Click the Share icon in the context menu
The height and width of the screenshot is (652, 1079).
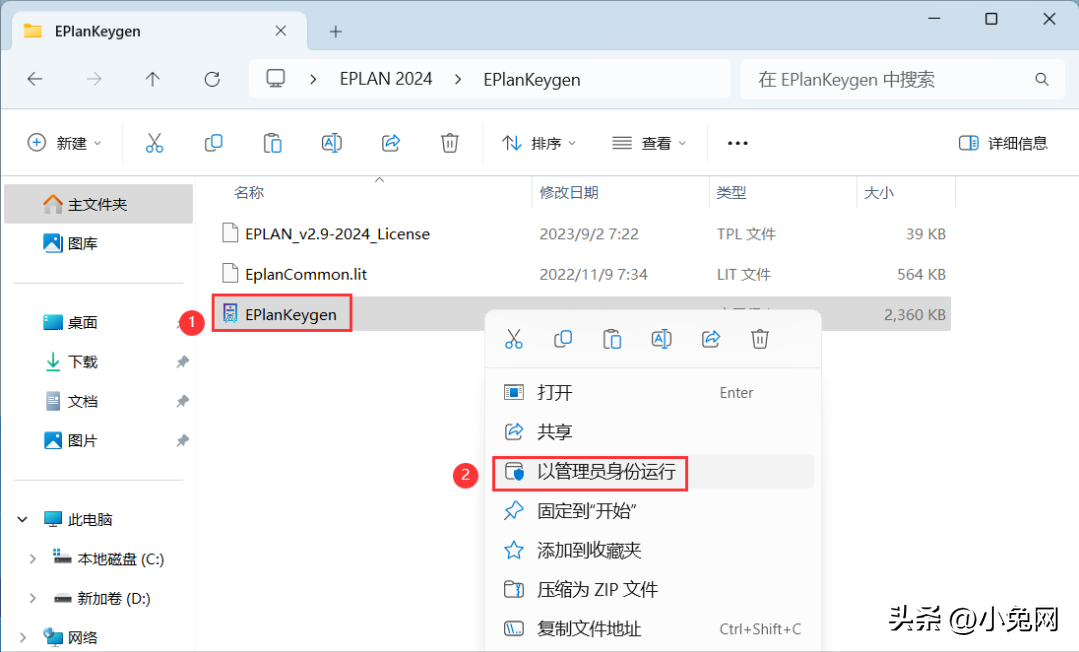tap(711, 339)
